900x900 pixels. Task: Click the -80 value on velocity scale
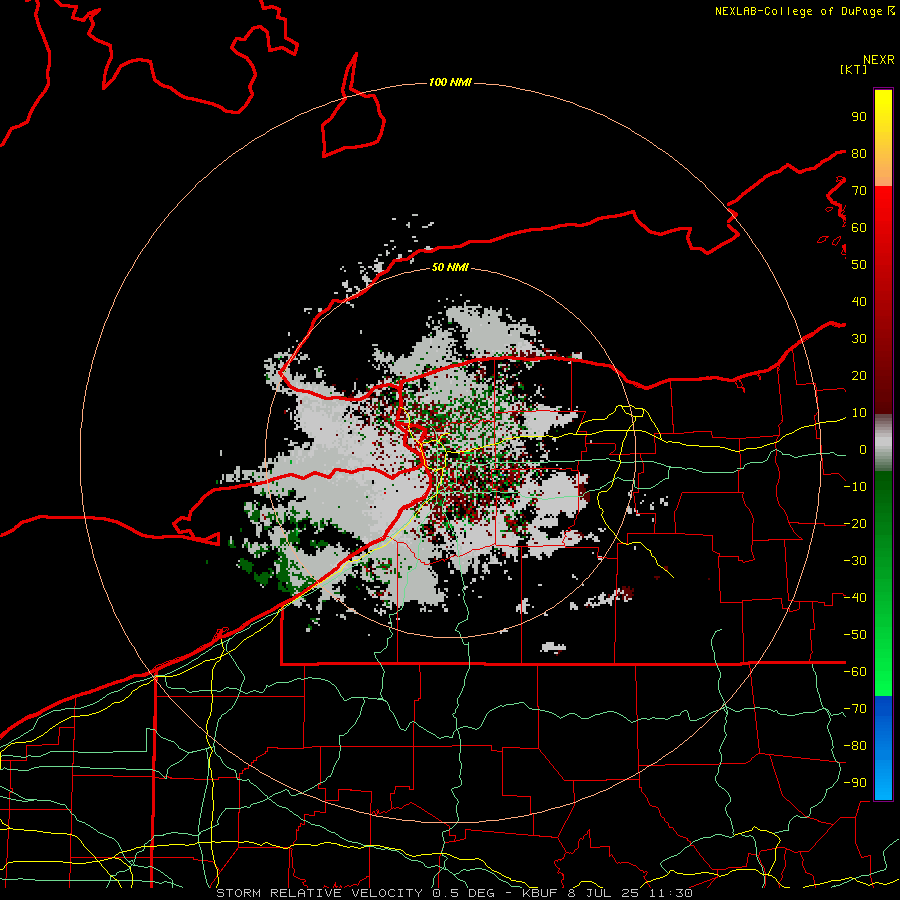[x=855, y=746]
